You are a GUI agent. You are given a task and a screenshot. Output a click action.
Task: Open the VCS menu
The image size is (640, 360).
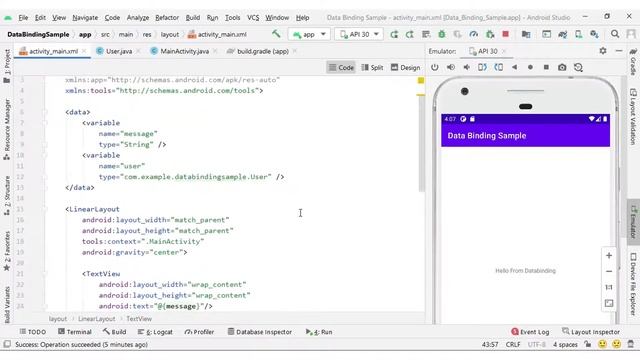click(253, 18)
